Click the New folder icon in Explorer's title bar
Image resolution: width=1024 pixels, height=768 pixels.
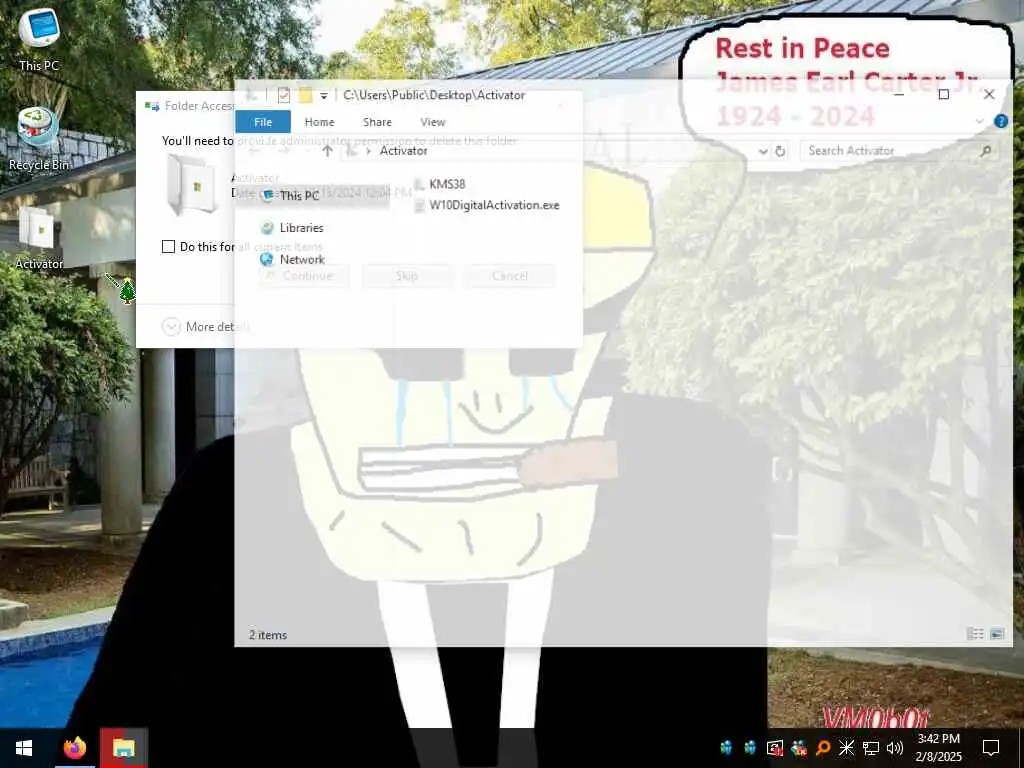pyautogui.click(x=305, y=95)
